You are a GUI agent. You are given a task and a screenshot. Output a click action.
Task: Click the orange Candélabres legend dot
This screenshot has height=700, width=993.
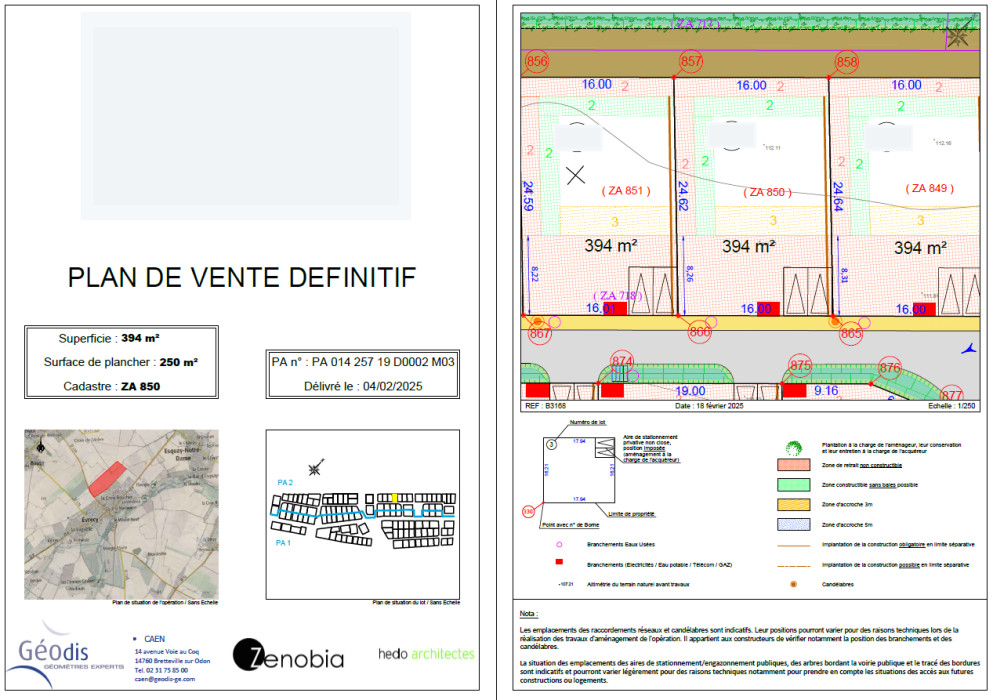(793, 581)
